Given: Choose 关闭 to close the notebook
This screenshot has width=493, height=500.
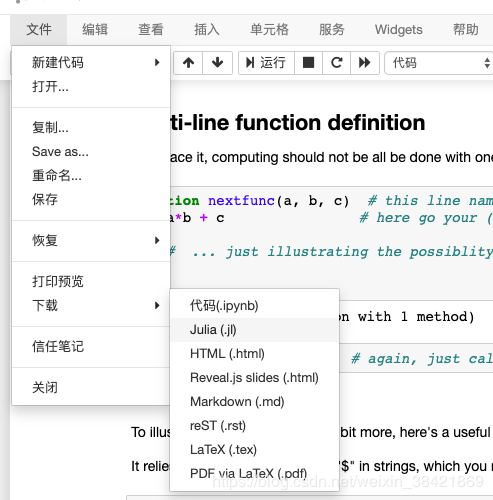Looking at the screenshot, I should (91, 387).
